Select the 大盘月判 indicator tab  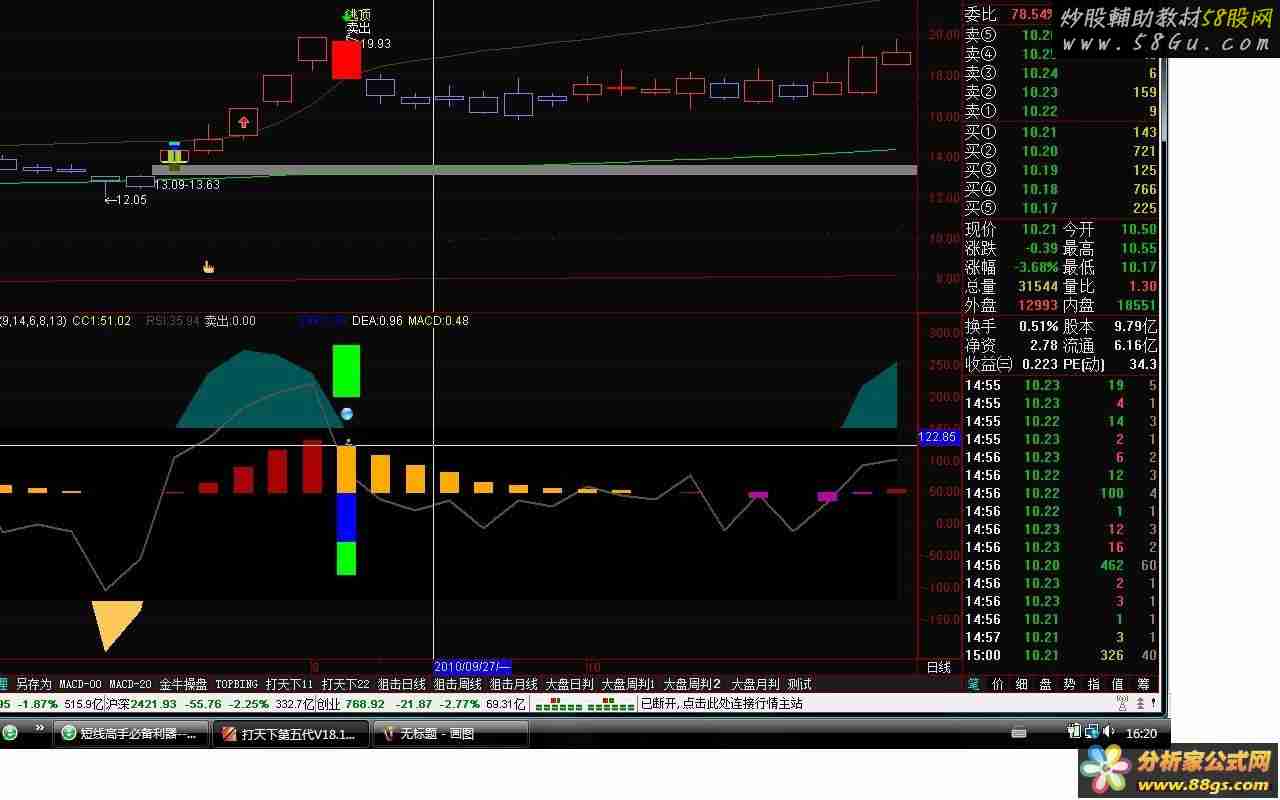click(755, 684)
